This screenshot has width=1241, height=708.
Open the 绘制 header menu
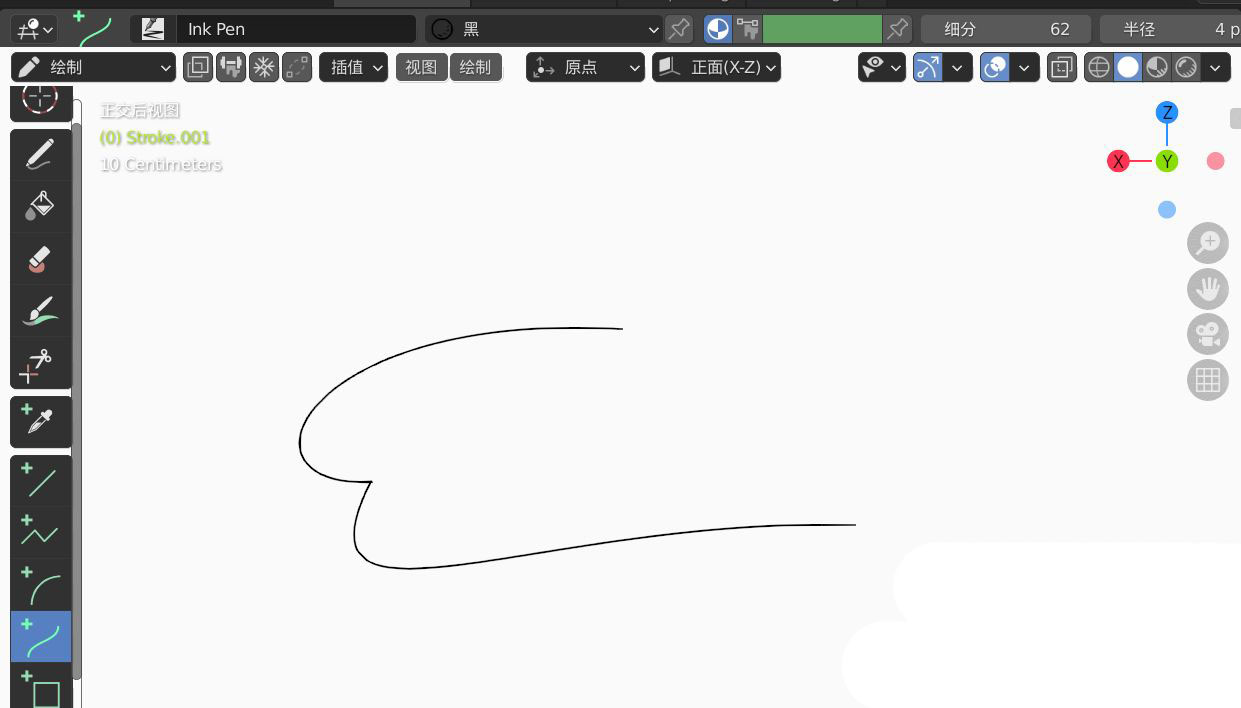tap(475, 67)
